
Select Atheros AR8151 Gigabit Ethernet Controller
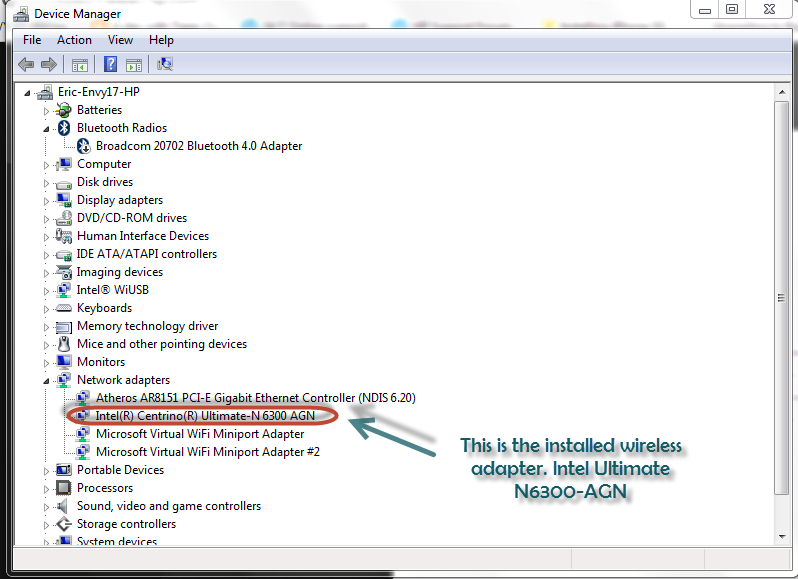click(255, 398)
